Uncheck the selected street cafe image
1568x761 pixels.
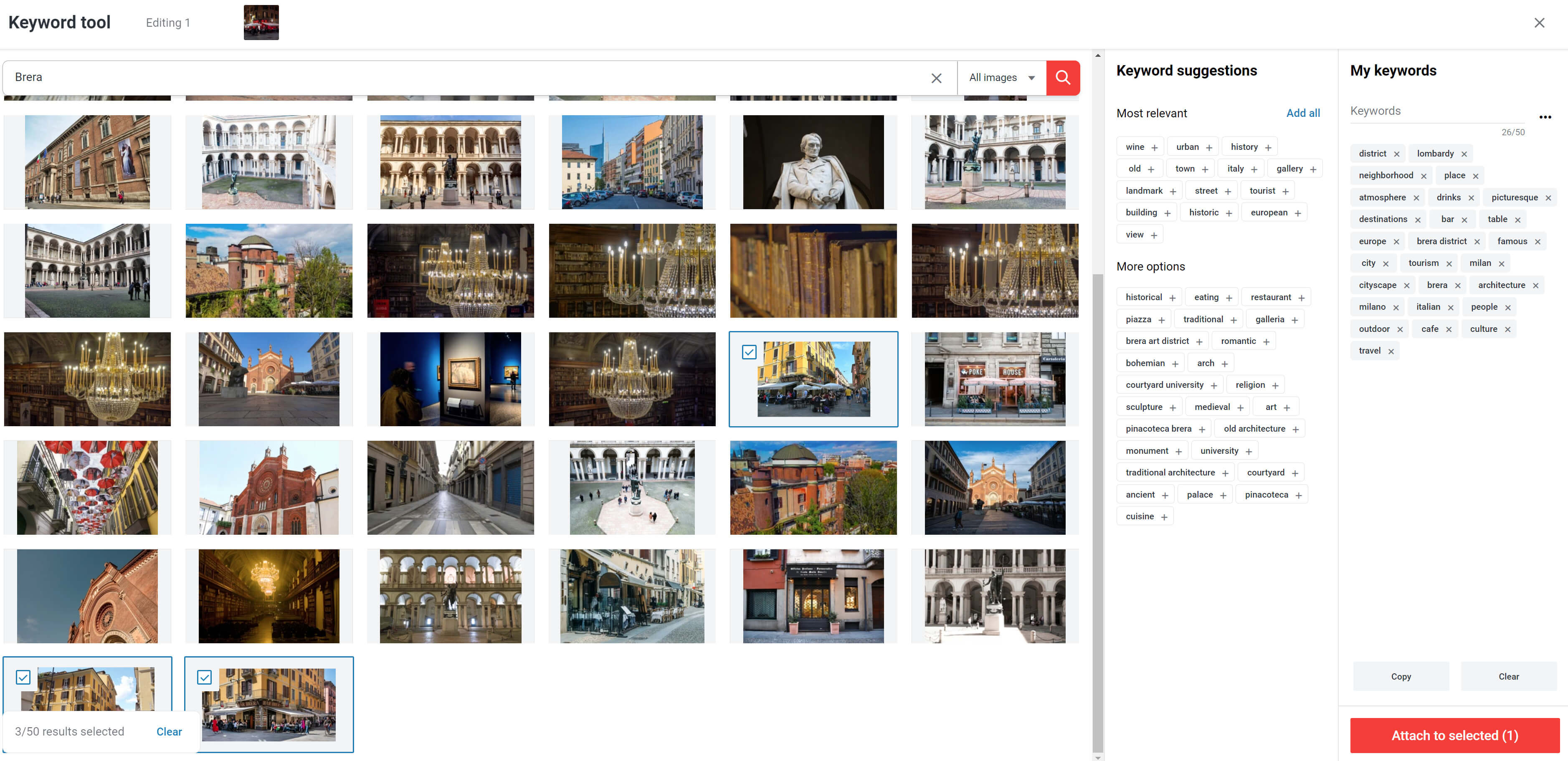749,351
